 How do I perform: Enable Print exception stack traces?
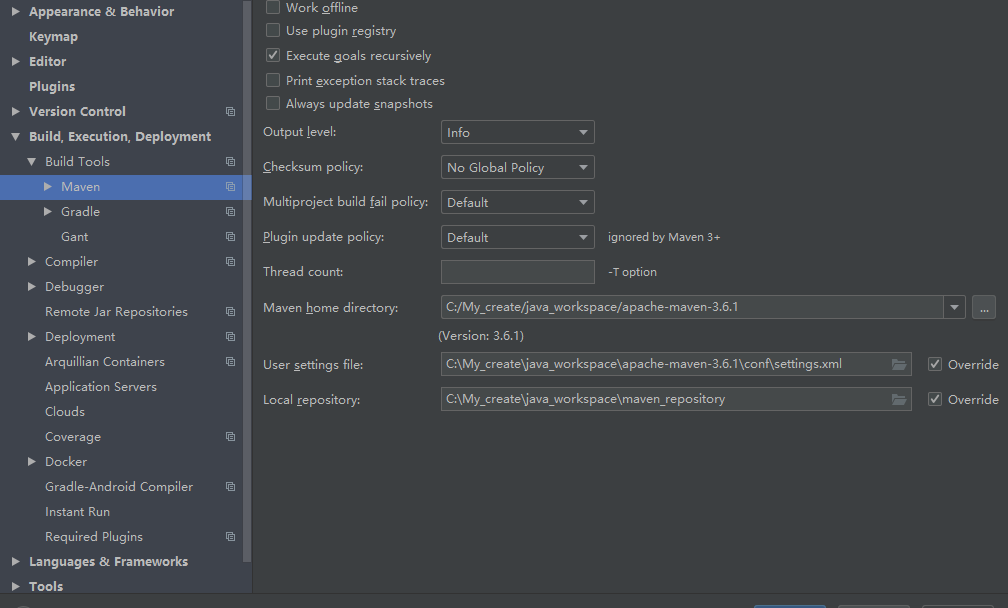pyautogui.click(x=273, y=80)
